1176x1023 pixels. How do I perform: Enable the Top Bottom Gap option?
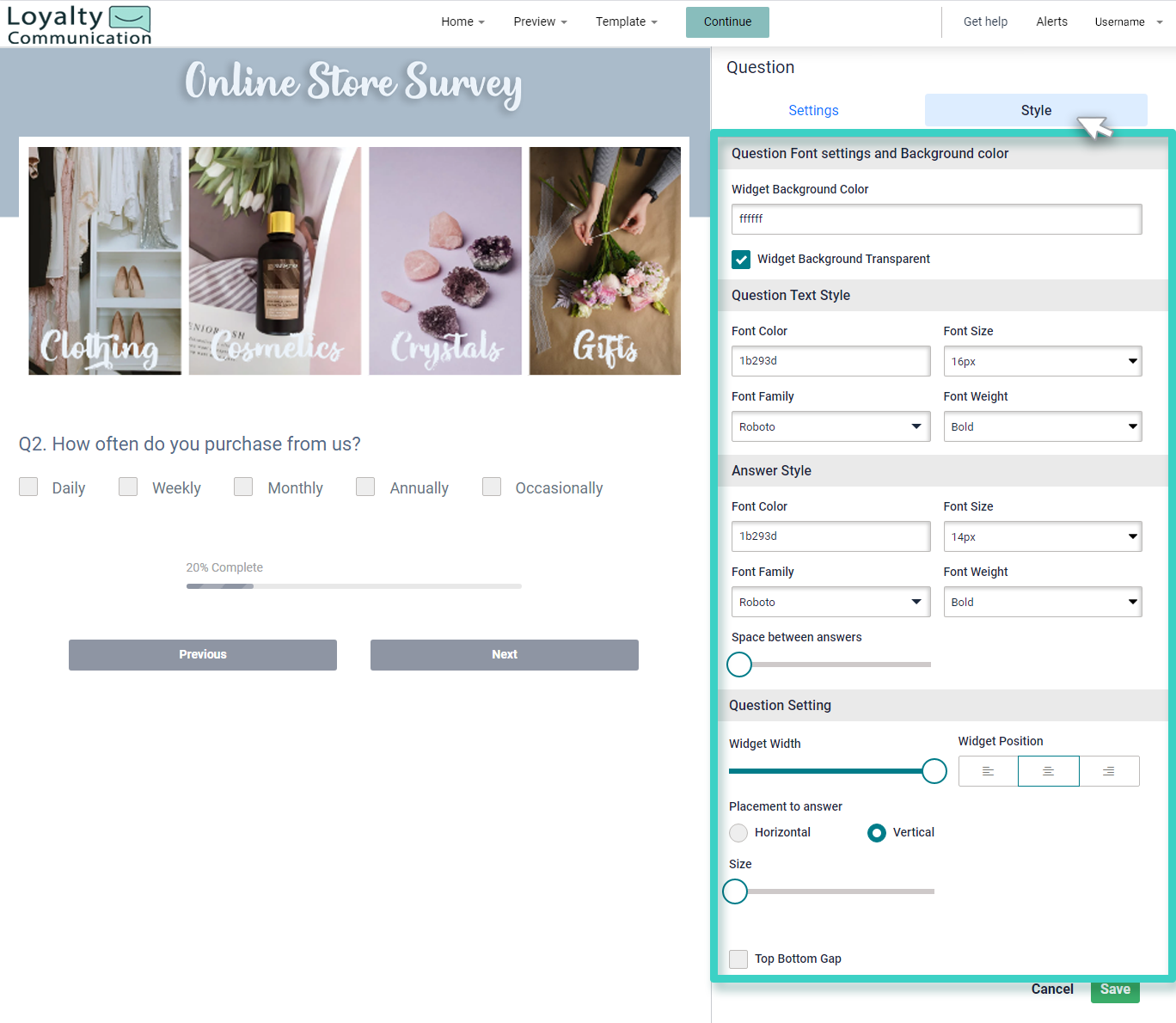(x=738, y=959)
